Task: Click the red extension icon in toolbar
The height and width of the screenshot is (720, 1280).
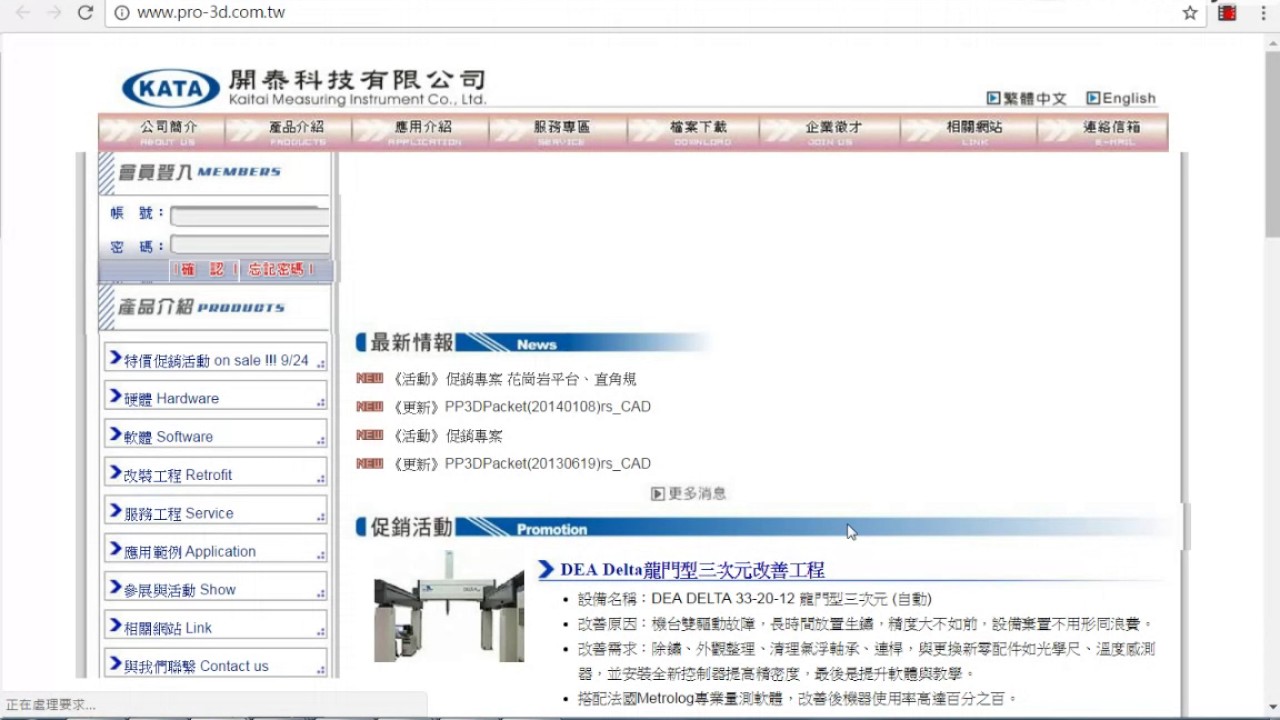Action: click(x=1227, y=13)
